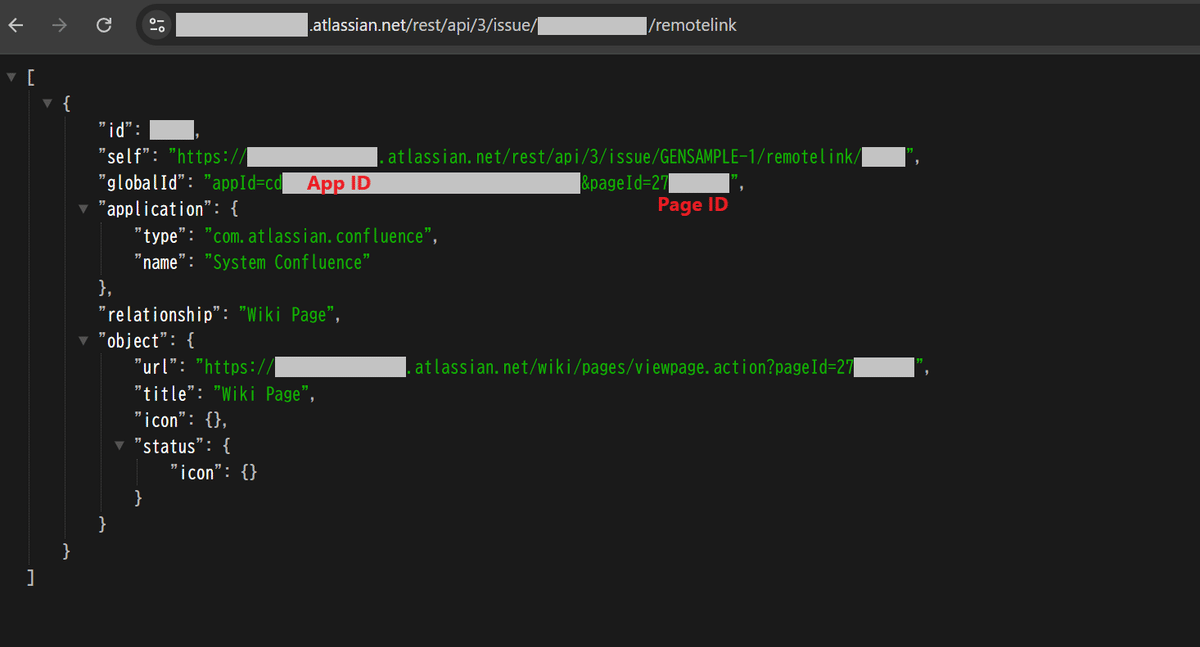Image resolution: width=1200 pixels, height=647 pixels.
Task: Collapse the "application" object
Action: [x=83, y=209]
